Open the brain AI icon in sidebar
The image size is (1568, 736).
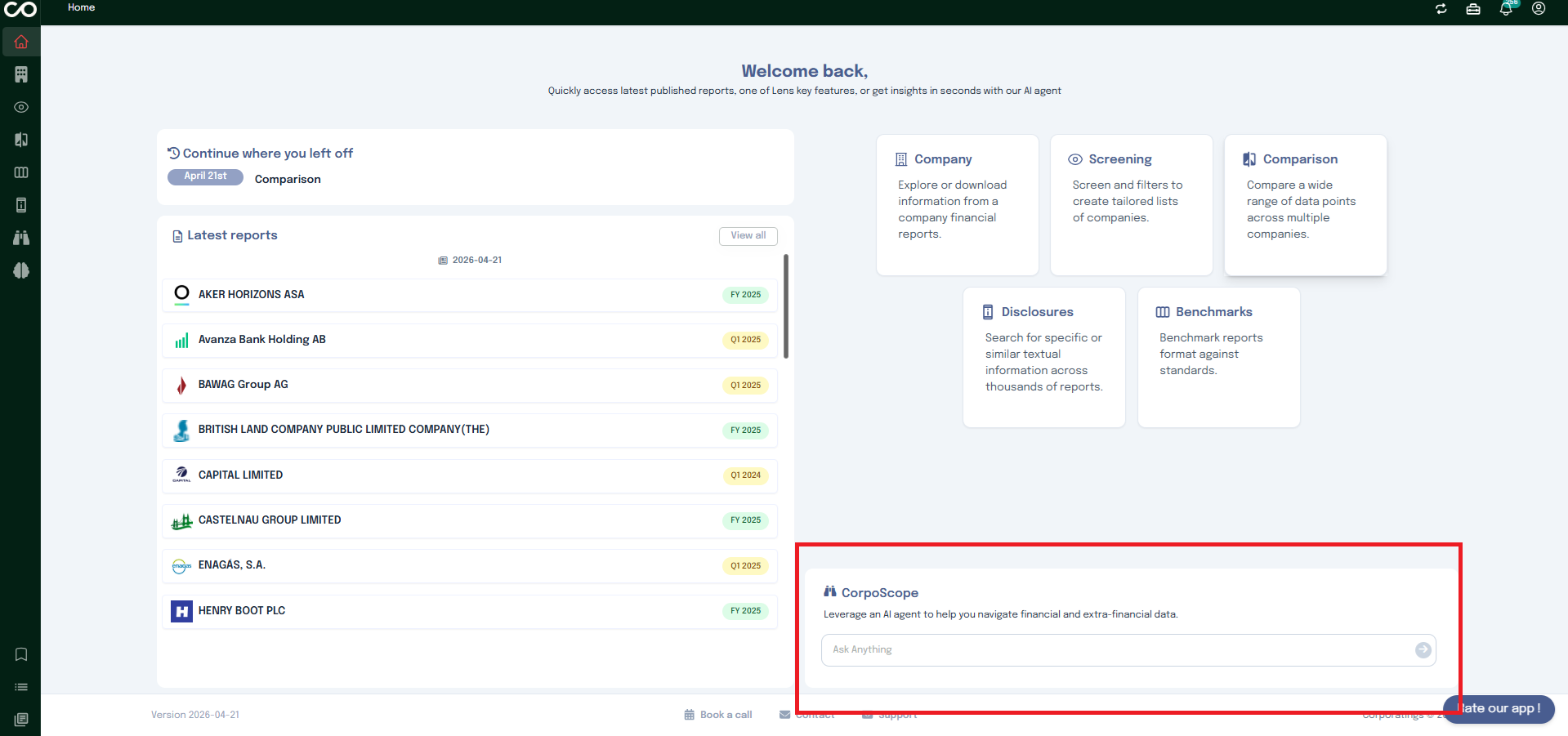click(x=21, y=270)
